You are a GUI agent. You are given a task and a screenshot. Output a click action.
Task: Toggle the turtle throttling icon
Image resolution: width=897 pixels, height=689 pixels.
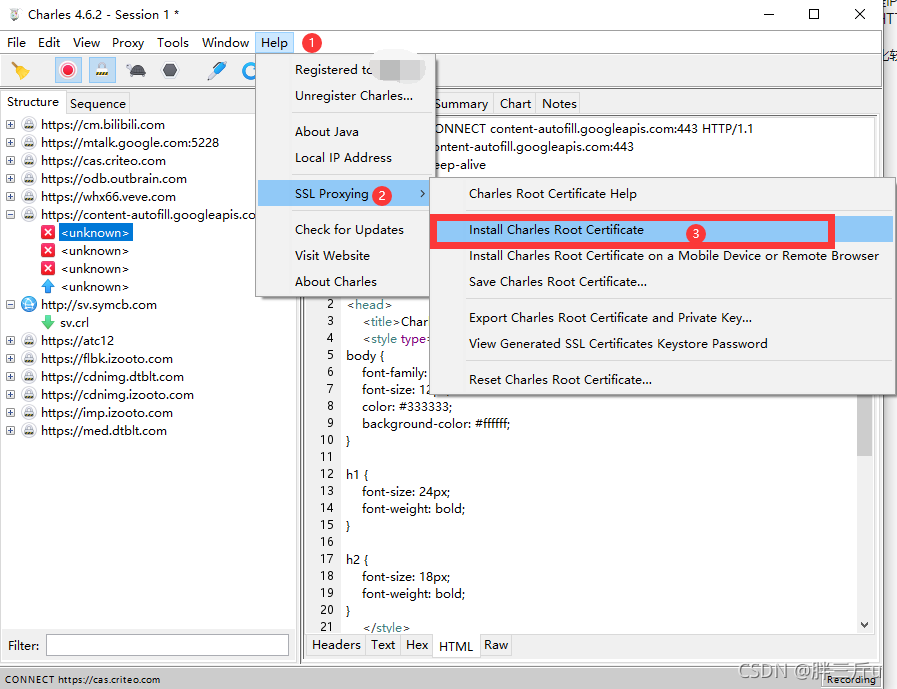click(136, 70)
